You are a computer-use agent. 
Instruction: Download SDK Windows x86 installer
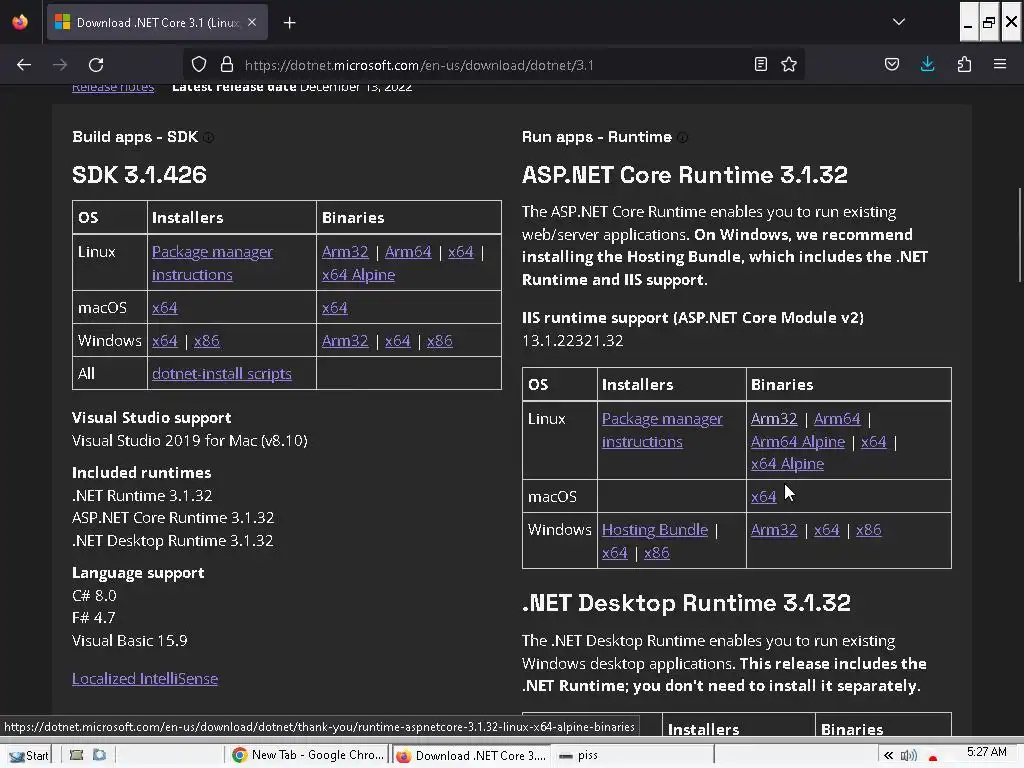click(x=206, y=341)
